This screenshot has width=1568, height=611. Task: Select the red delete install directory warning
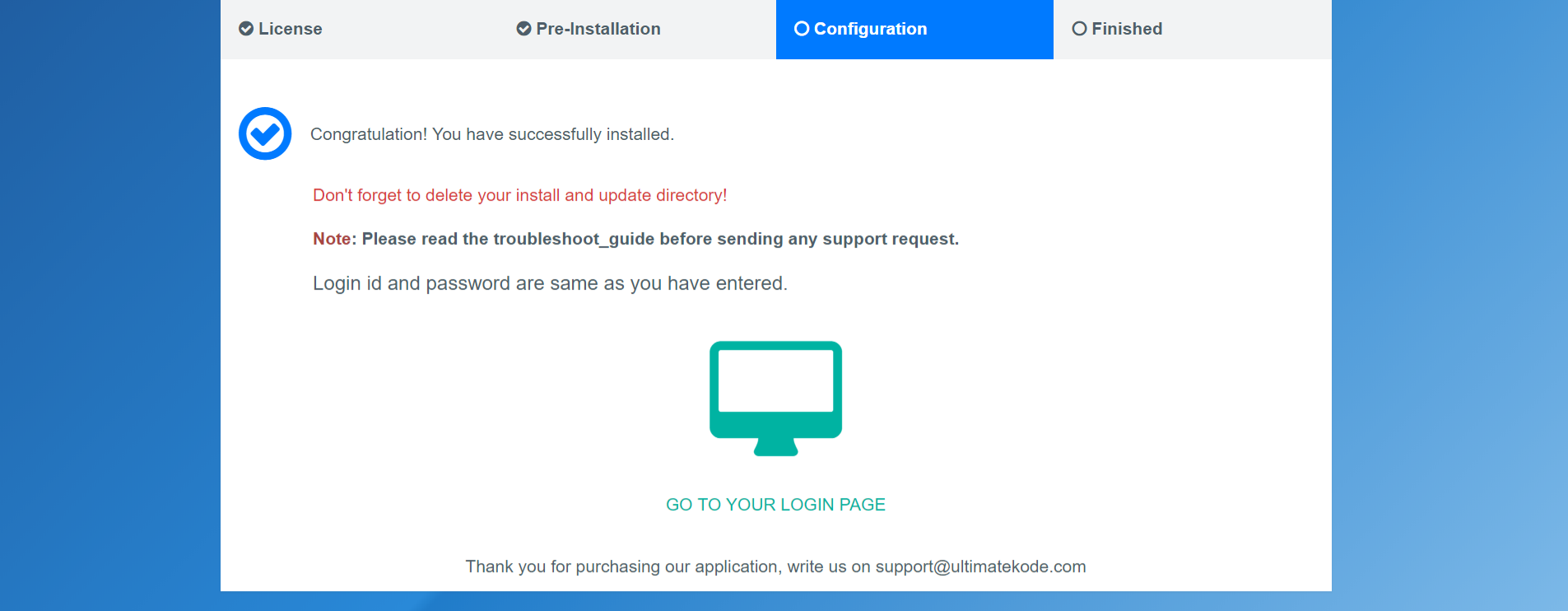click(520, 195)
